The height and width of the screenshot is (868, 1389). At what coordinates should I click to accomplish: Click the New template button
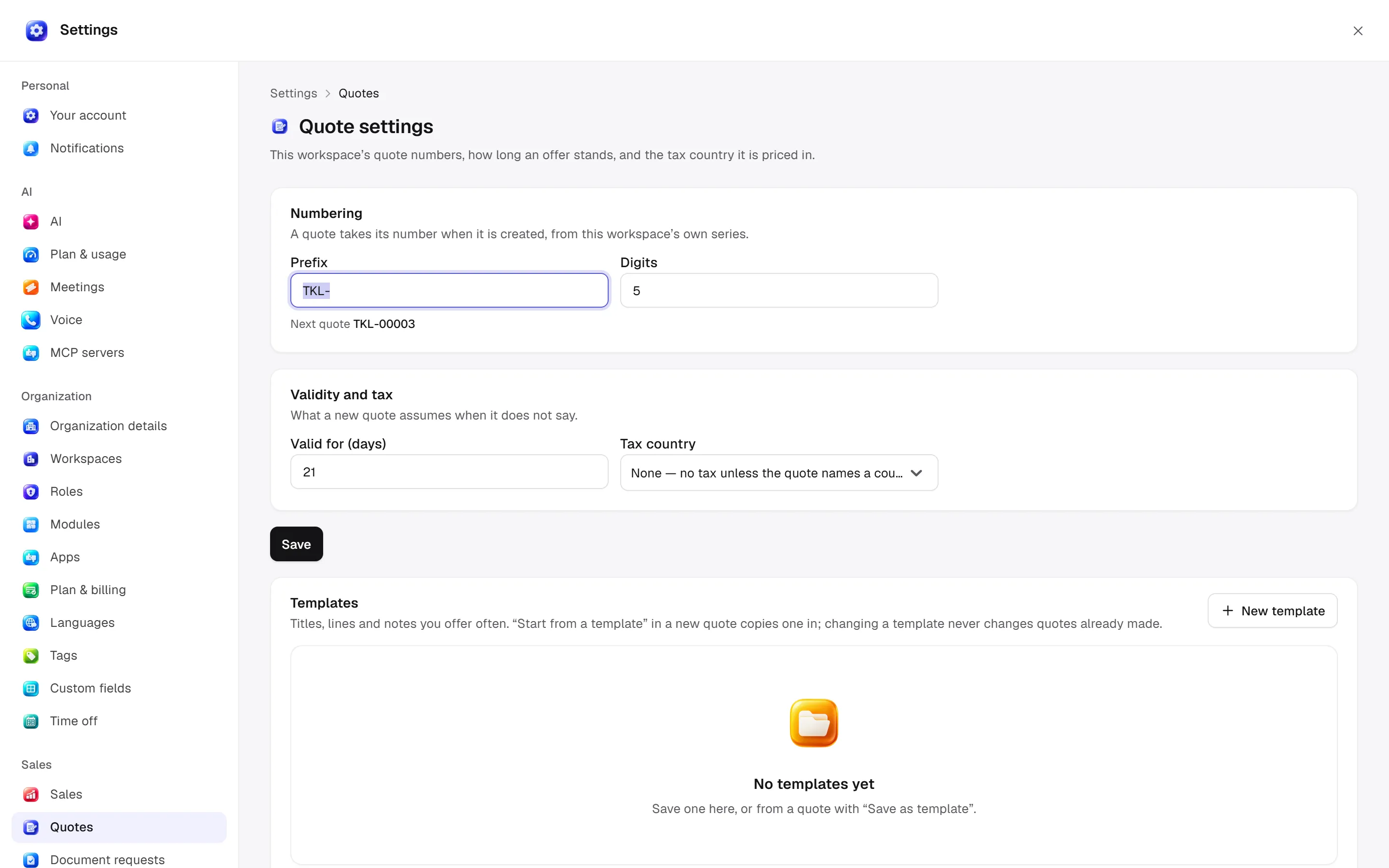point(1272,610)
